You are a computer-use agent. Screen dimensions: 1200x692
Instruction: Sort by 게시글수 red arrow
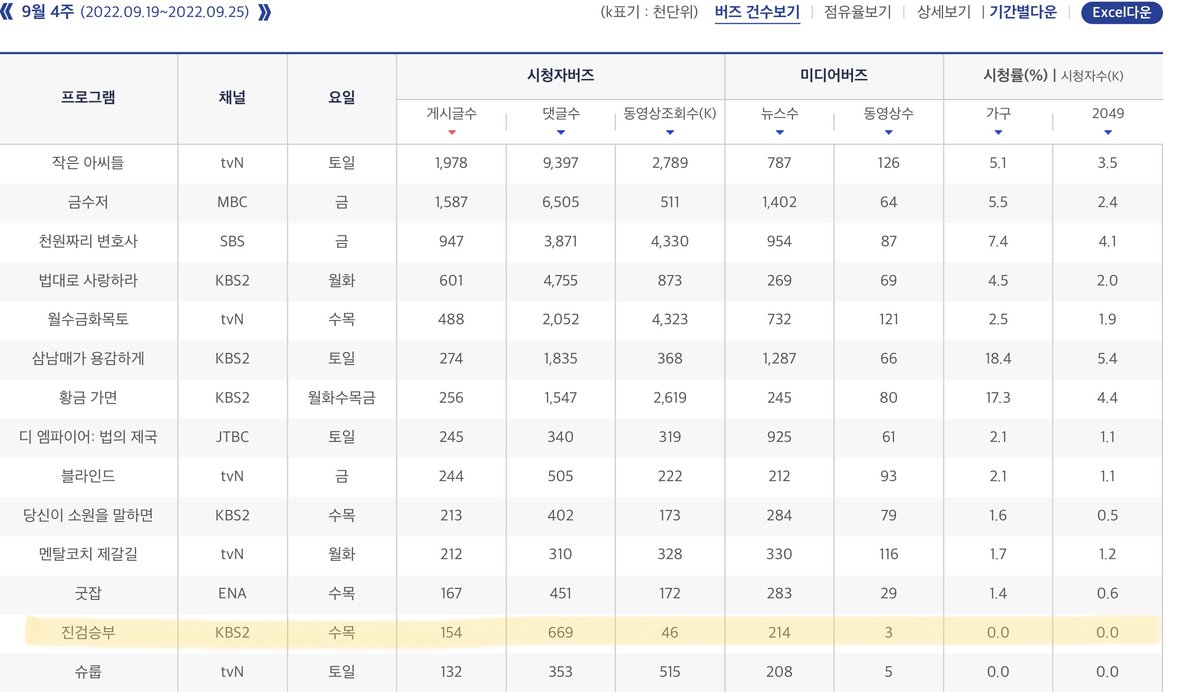[x=452, y=133]
